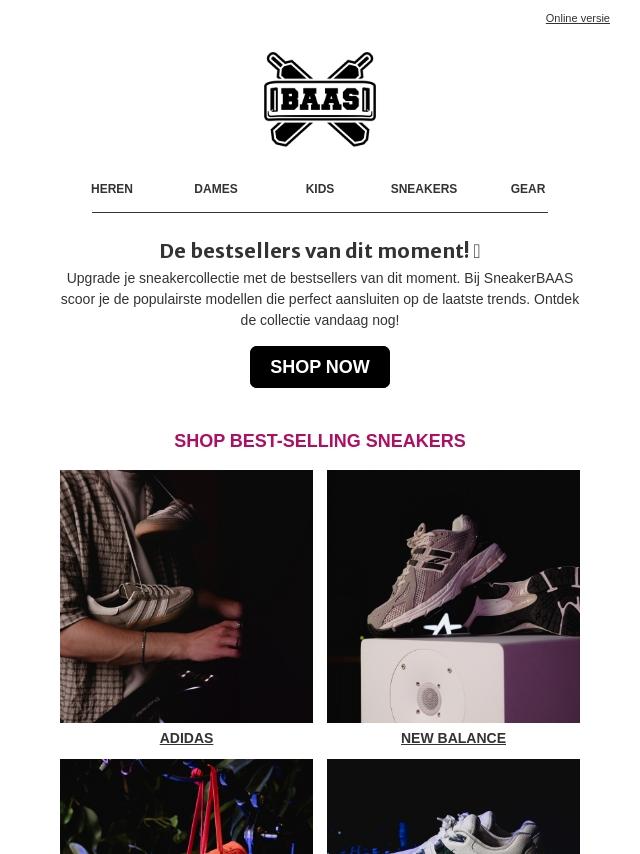Open the white and green sneaker photo
Screen dimensions: 640x854
(x=453, y=807)
